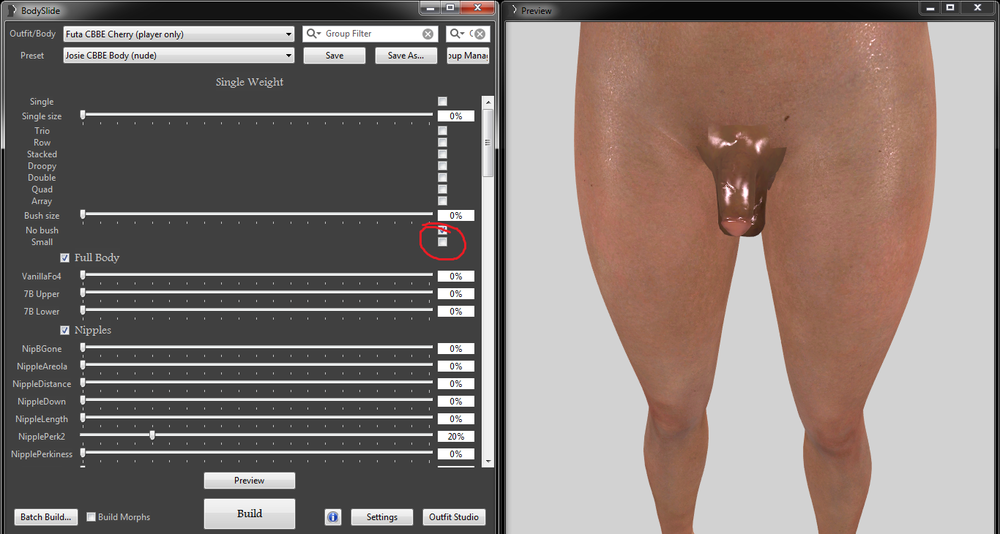Click the slider list scroll-down arrow
1000x534 pixels.
click(489, 461)
